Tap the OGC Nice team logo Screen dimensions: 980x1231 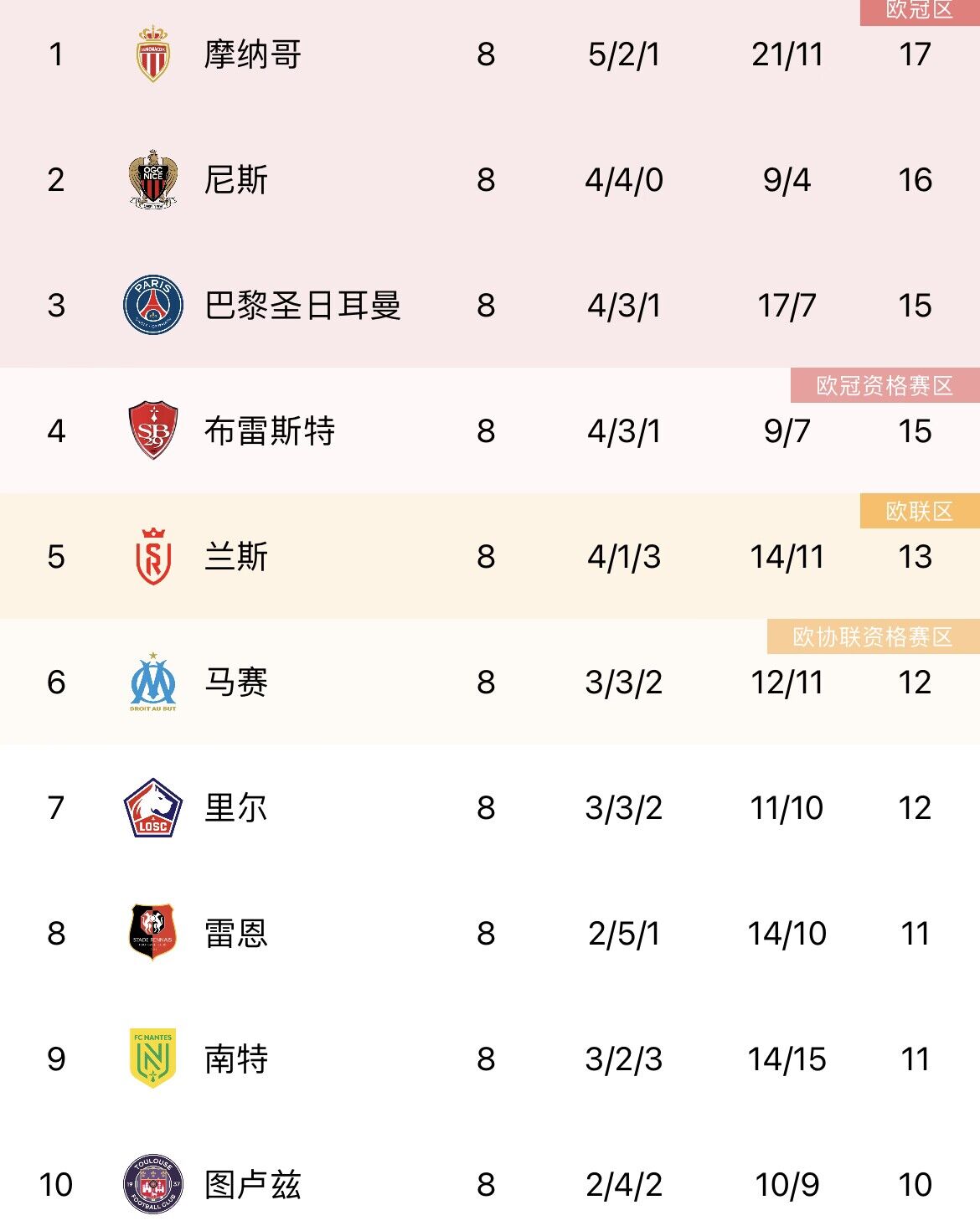(153, 179)
